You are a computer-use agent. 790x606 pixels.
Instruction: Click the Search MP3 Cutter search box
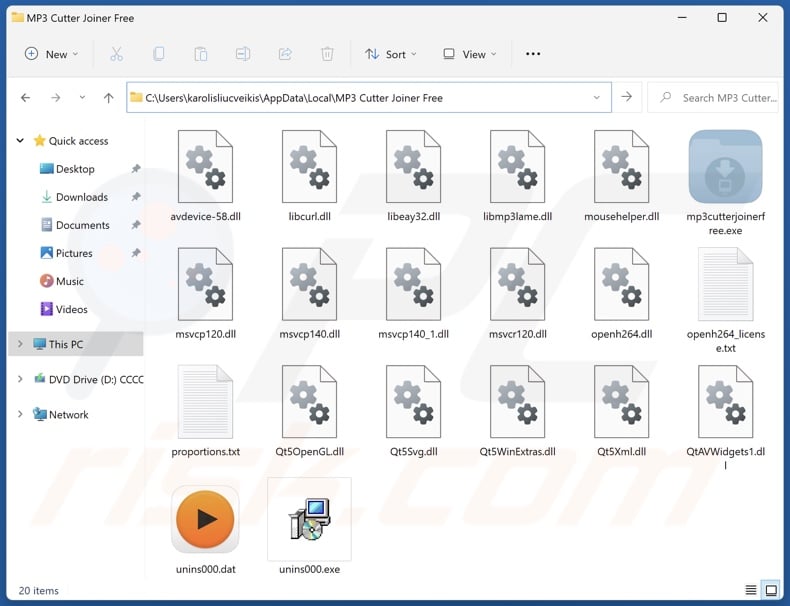pos(713,97)
